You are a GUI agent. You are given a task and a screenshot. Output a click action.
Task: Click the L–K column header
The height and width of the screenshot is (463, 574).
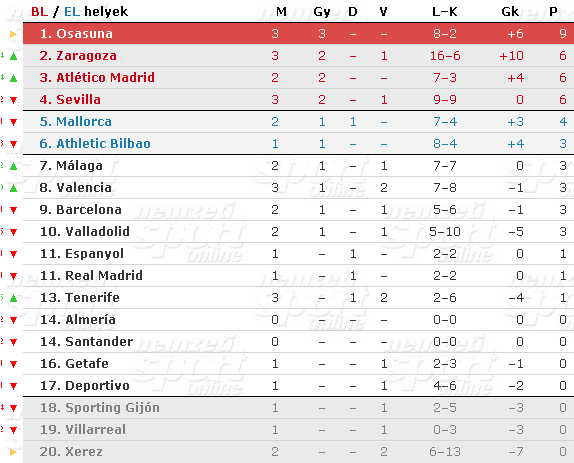tap(445, 12)
